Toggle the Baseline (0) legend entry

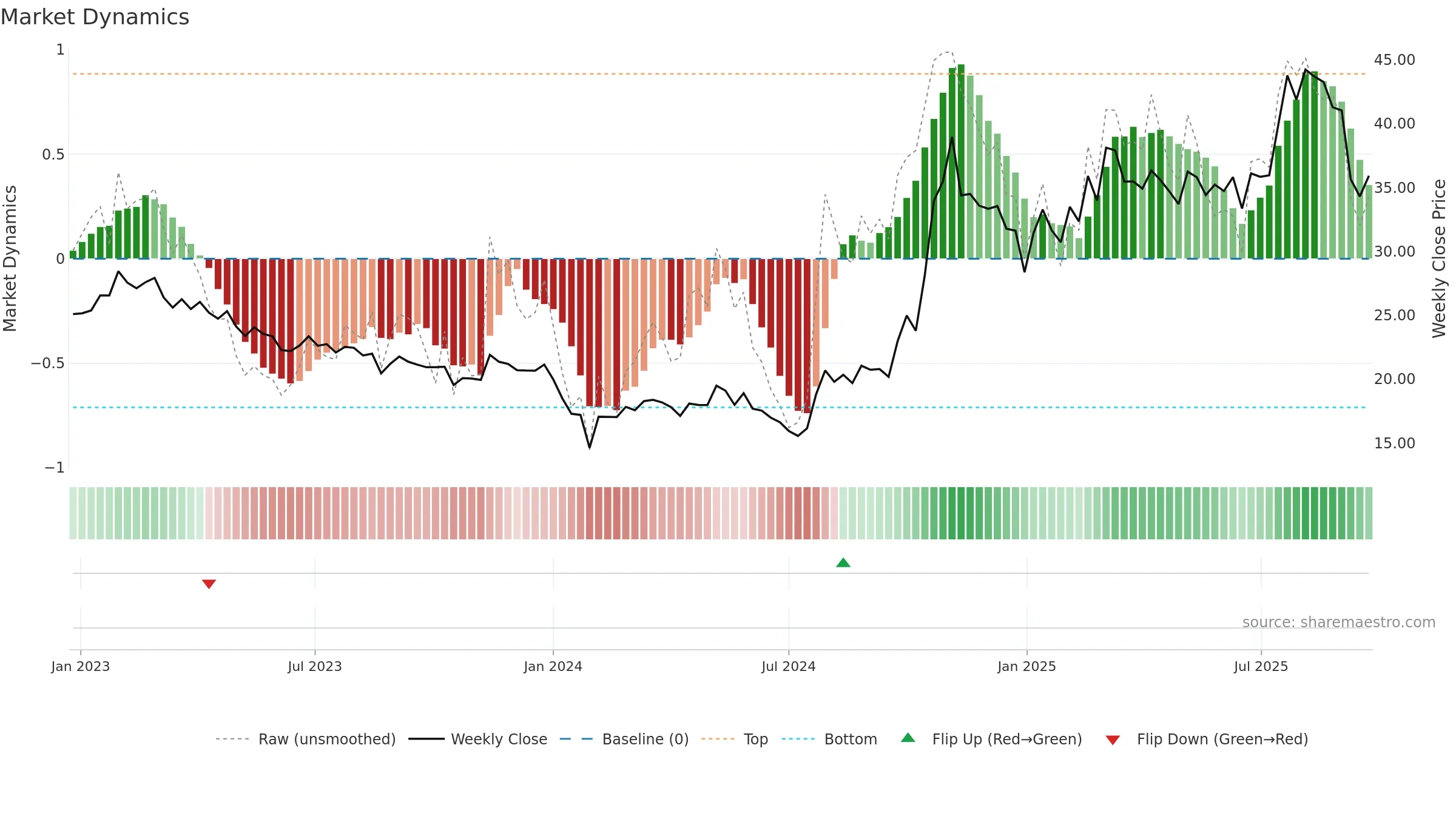(624, 739)
